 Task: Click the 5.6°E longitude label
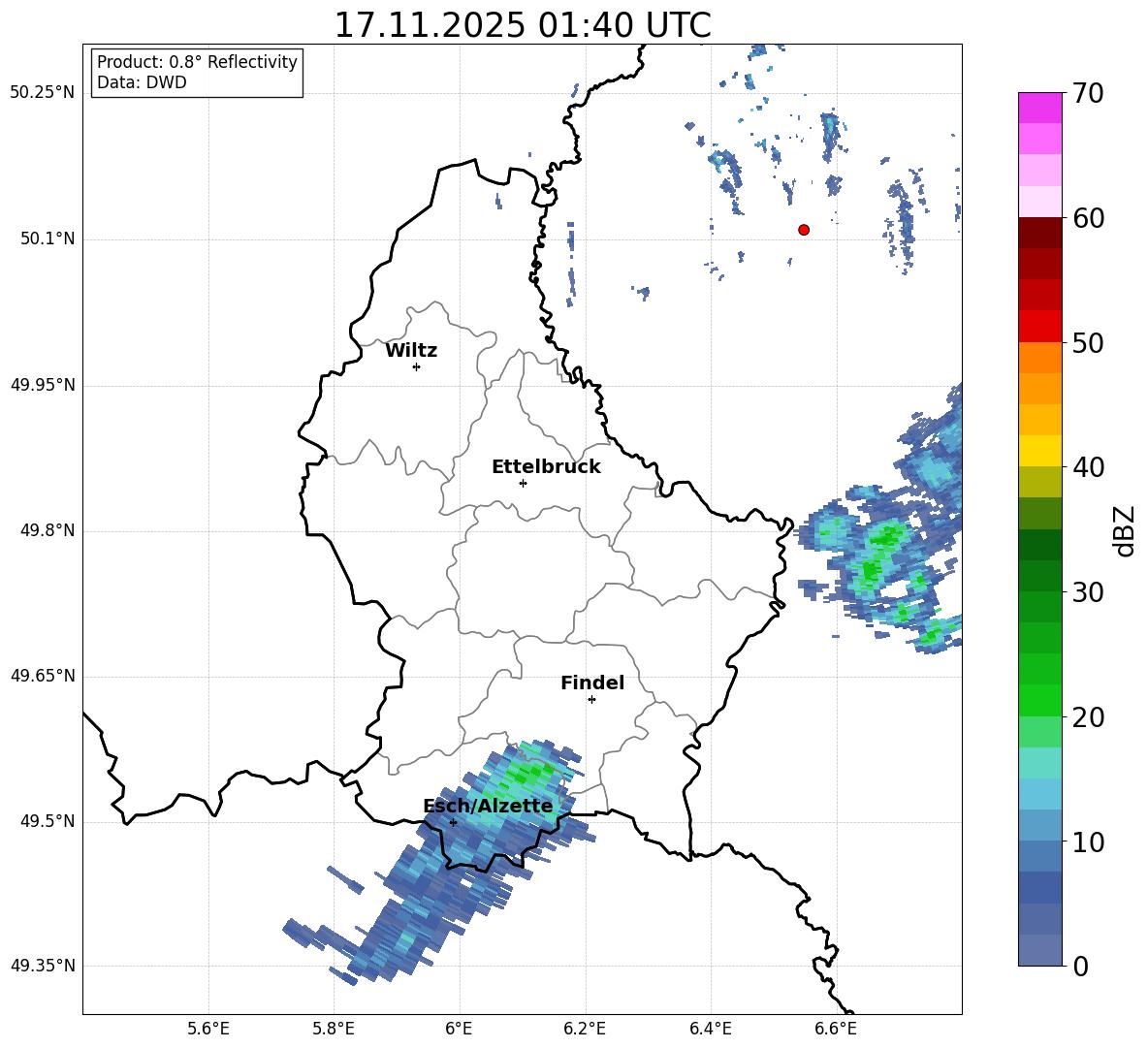(208, 1029)
